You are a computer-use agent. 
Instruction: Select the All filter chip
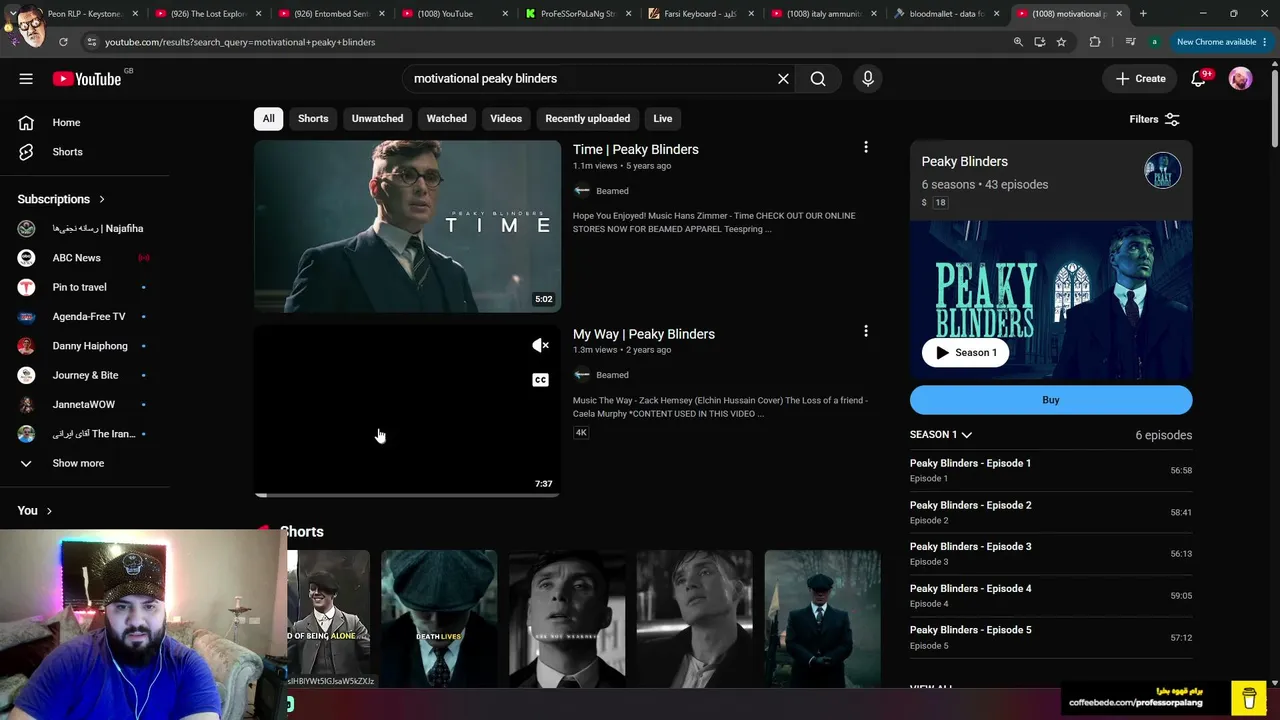pyautogui.click(x=268, y=118)
